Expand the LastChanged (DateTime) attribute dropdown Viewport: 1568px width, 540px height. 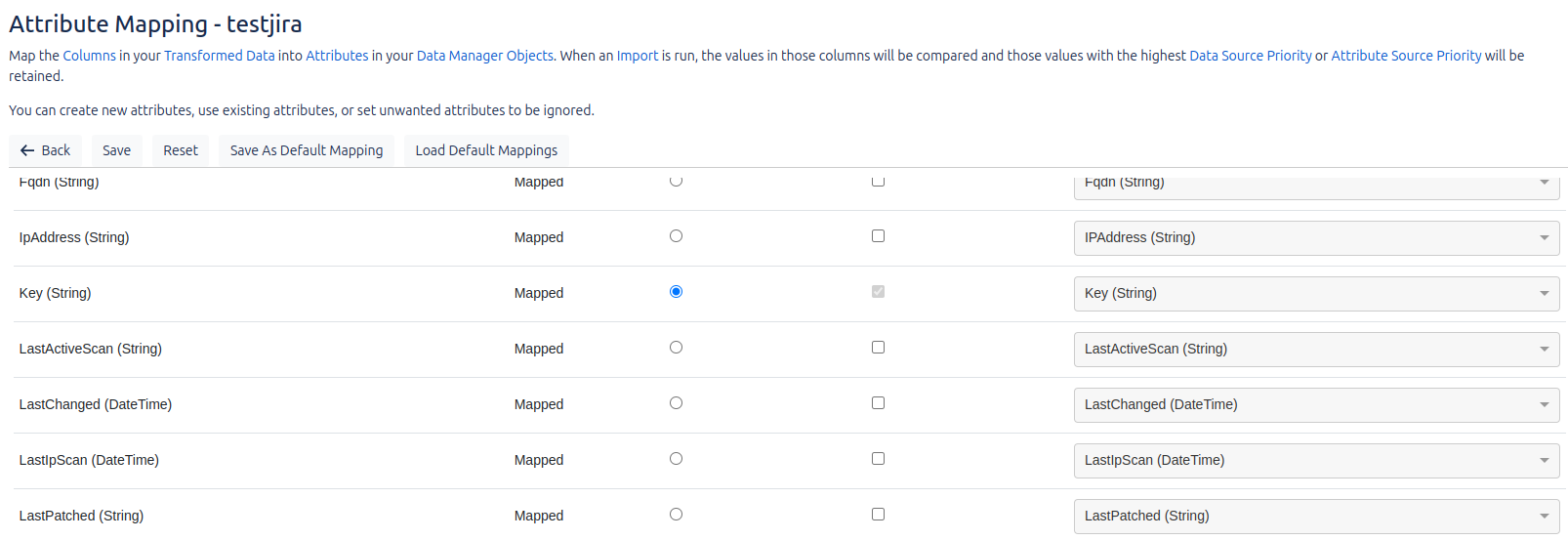[1315, 405]
